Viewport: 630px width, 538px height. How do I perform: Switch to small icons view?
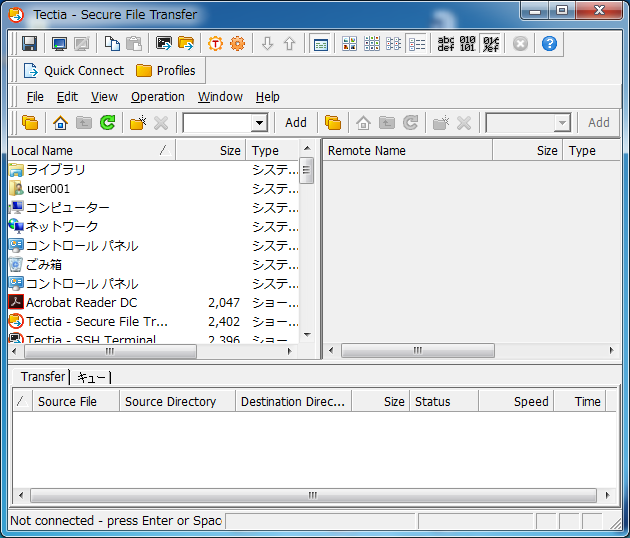point(372,43)
